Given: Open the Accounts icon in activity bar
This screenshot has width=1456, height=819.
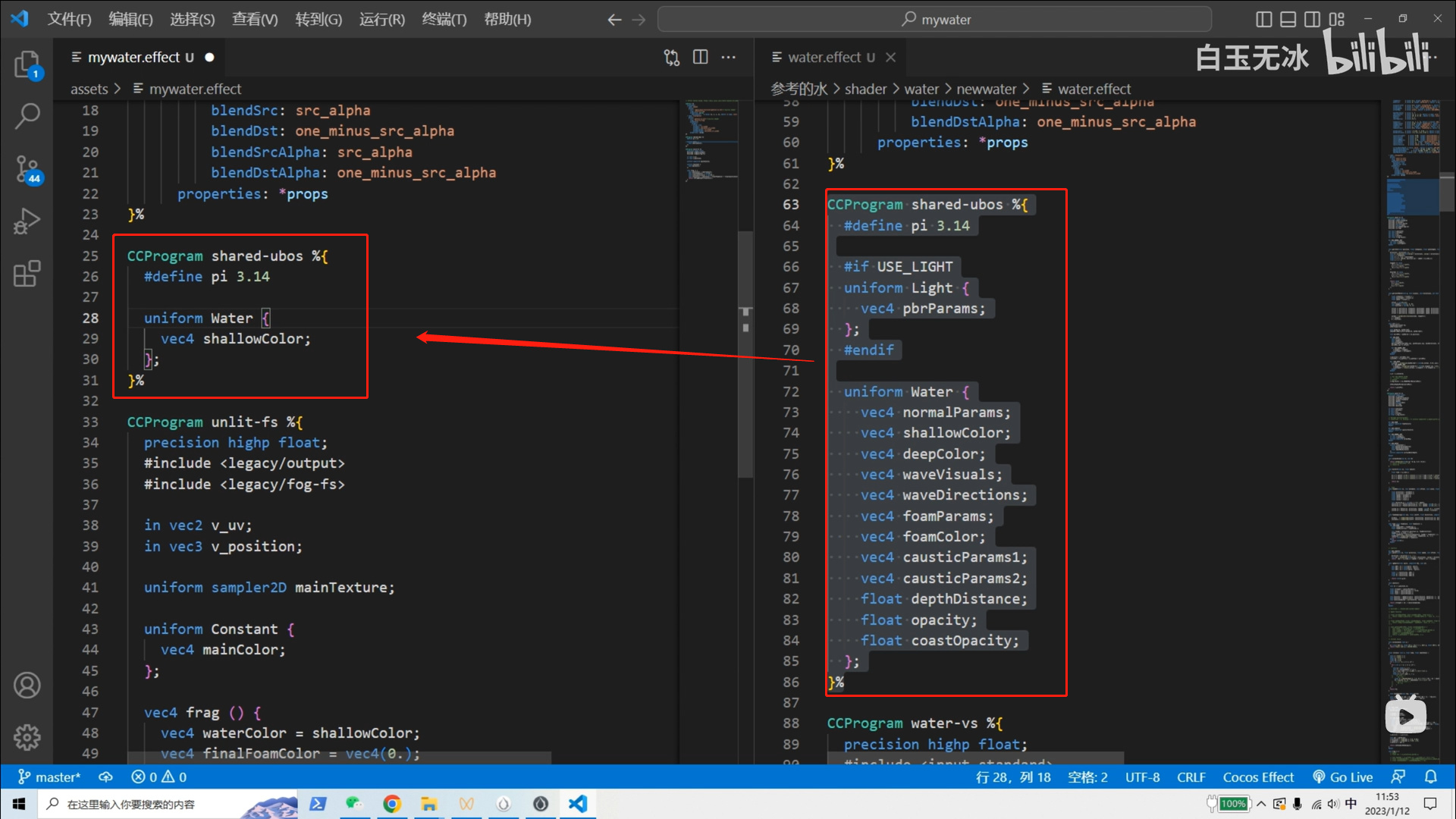Looking at the screenshot, I should 27,685.
